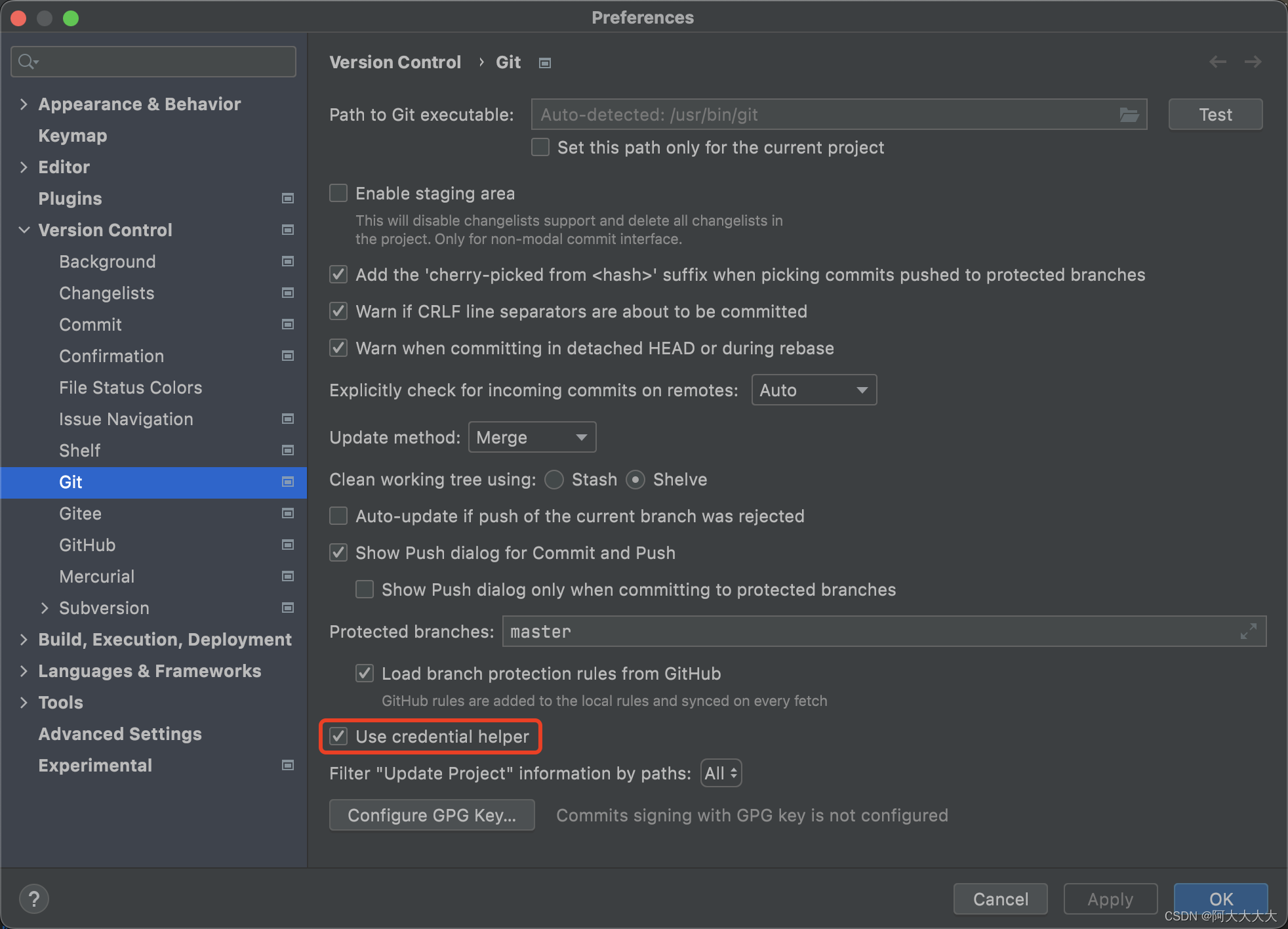
Task: Click the folder browse icon for Git executable path
Action: (1129, 114)
